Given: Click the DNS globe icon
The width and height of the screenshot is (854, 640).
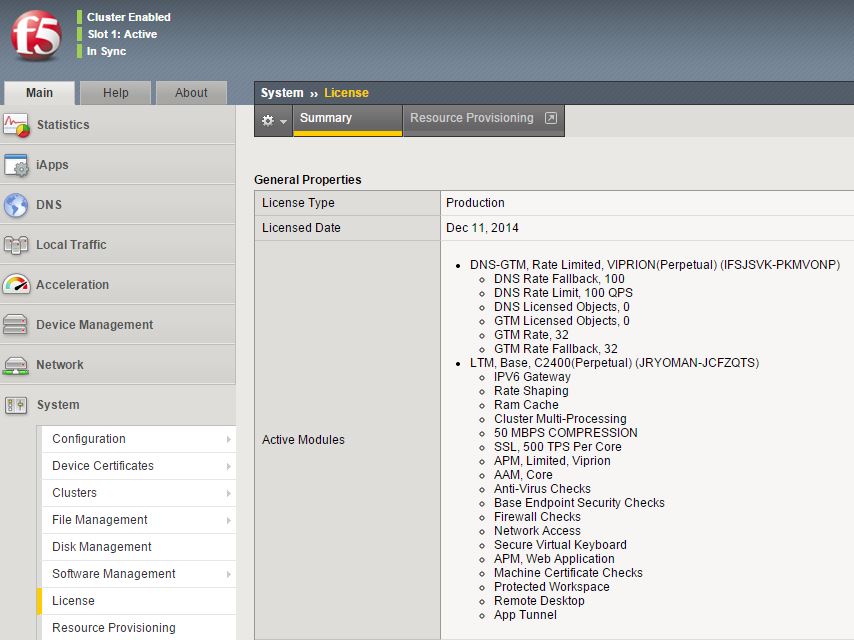Looking at the screenshot, I should [x=17, y=205].
